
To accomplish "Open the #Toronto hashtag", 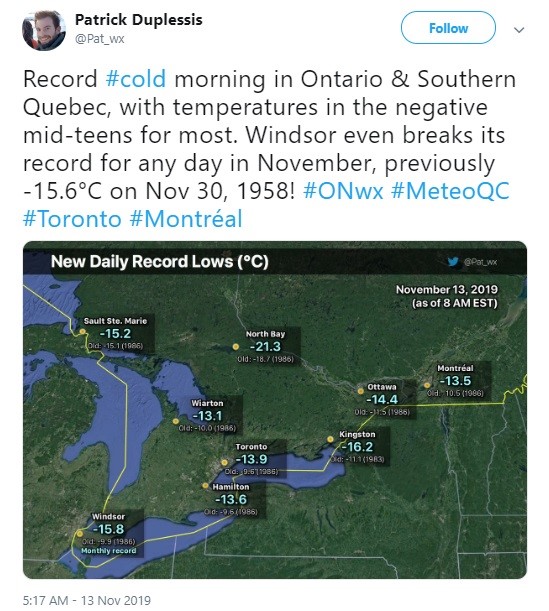I will coord(72,219).
